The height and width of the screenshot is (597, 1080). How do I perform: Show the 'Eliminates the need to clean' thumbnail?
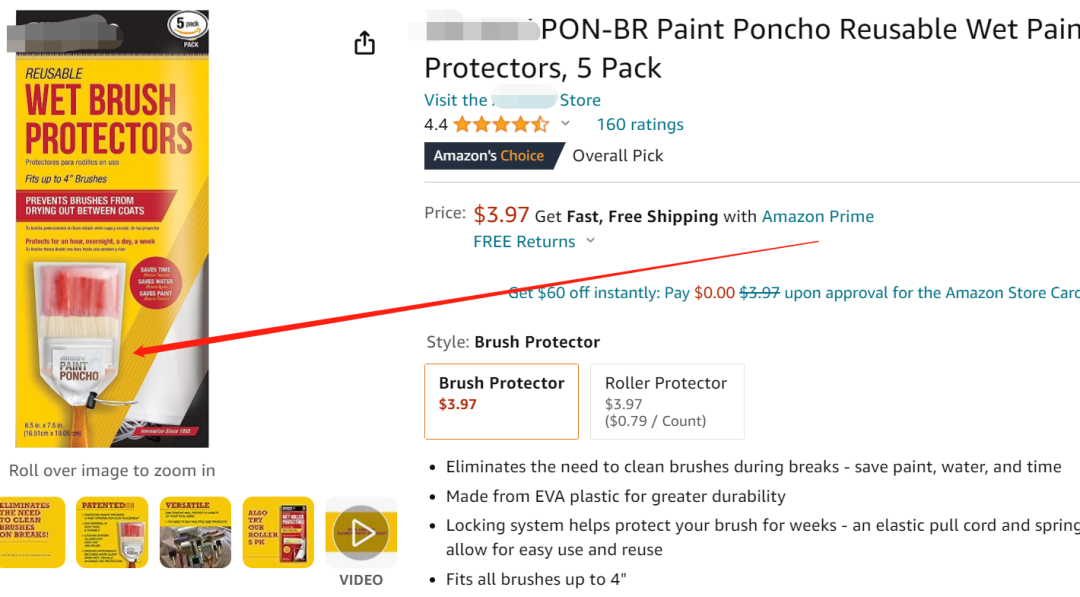point(32,532)
